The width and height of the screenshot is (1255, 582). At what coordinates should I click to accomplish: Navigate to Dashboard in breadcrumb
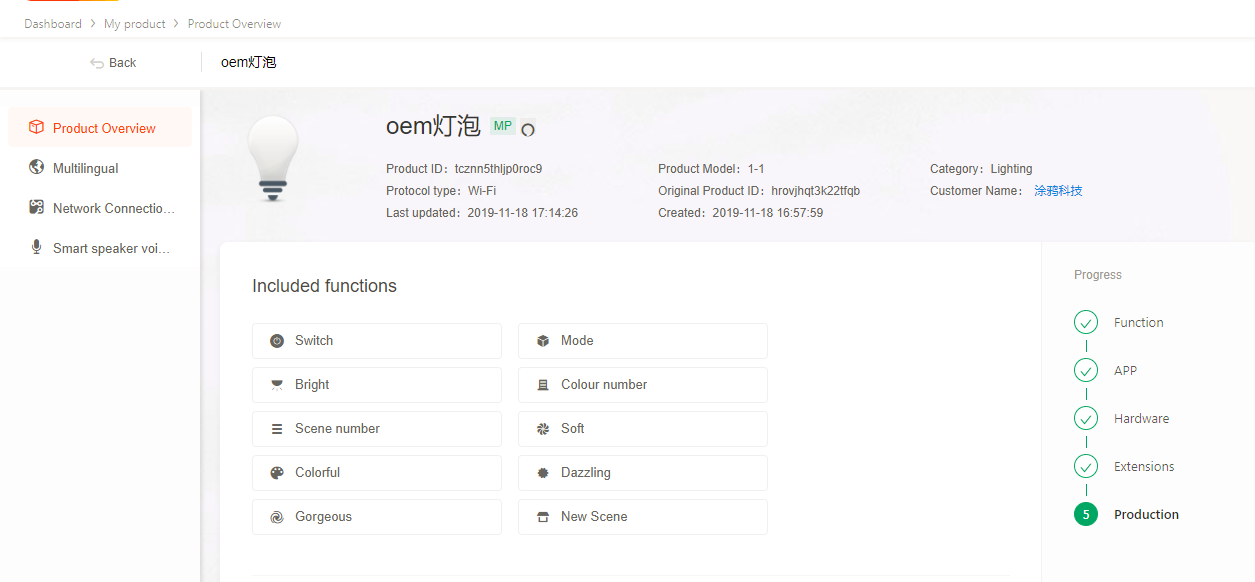pyautogui.click(x=53, y=24)
